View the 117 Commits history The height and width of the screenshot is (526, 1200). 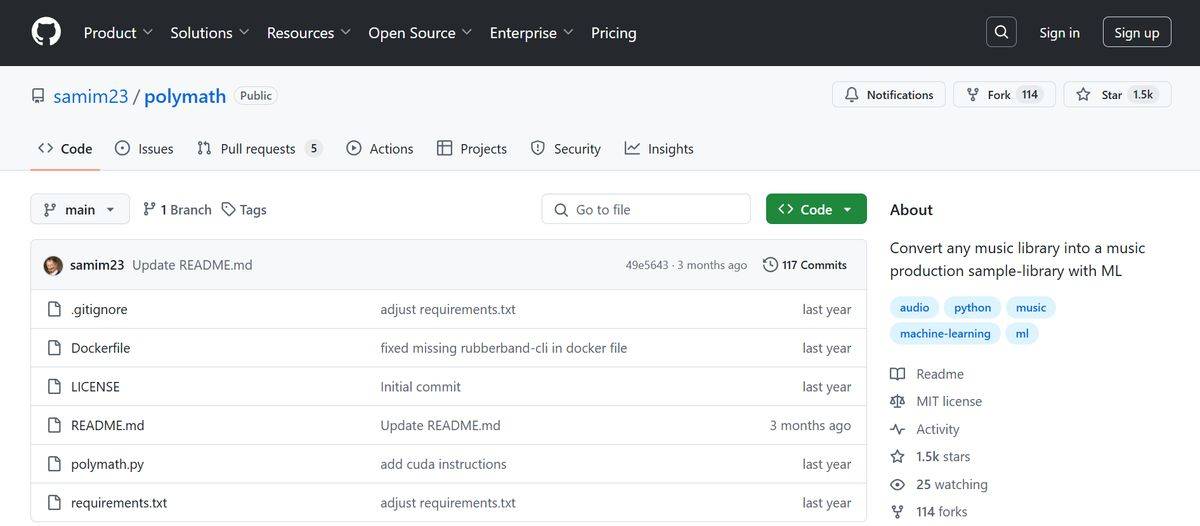[805, 265]
